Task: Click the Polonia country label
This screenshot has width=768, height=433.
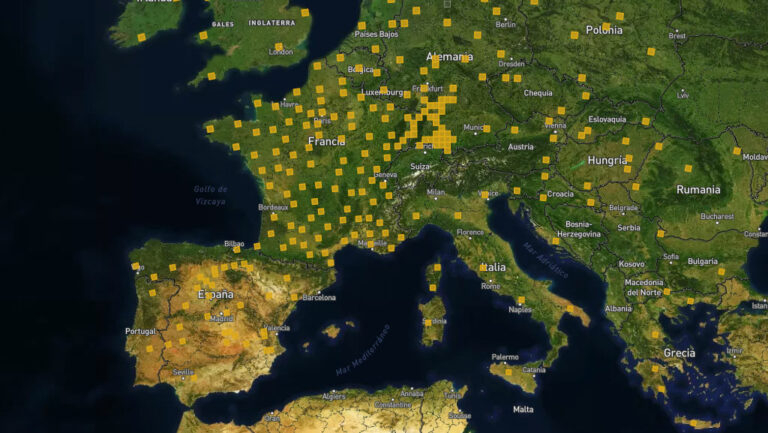Action: click(604, 30)
